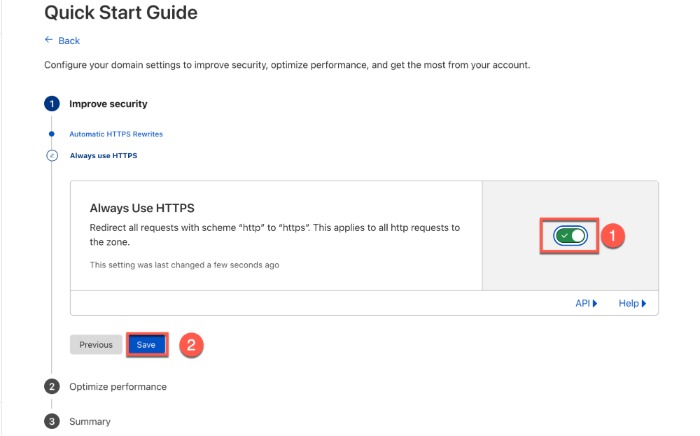
Task: Click the 'Redirect all requests with scheme' description
Action: pyautogui.click(x=275, y=235)
